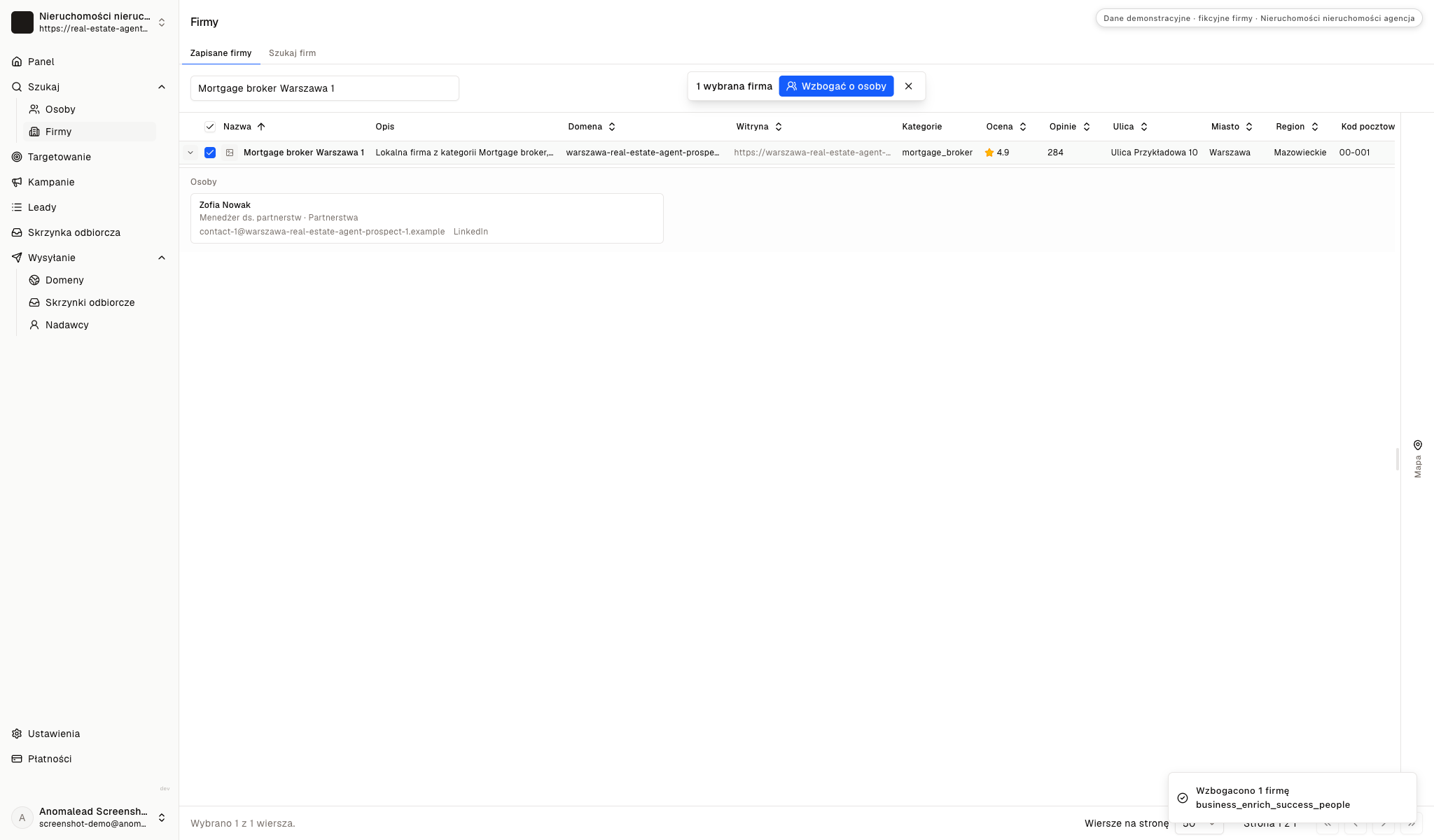Viewport: 1434px width, 840px height.
Task: Sort by the Miasto column
Action: coord(1232,127)
